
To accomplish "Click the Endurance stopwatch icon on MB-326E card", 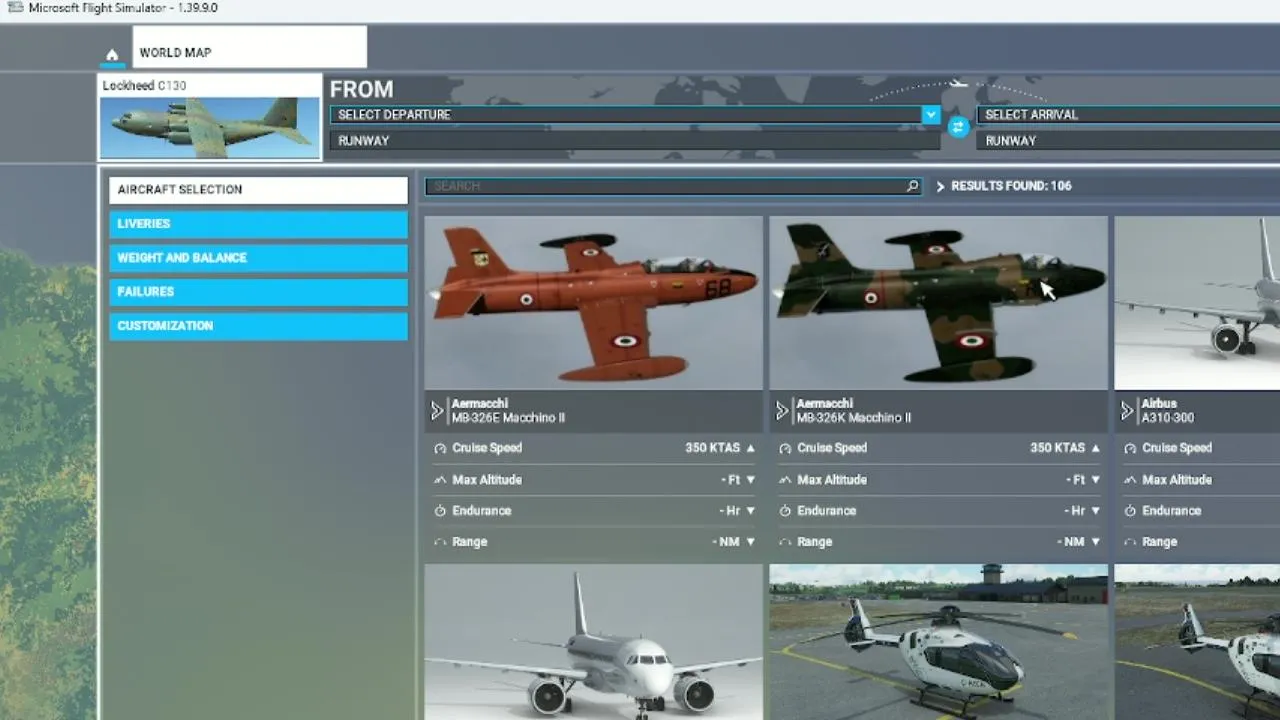I will [x=440, y=511].
